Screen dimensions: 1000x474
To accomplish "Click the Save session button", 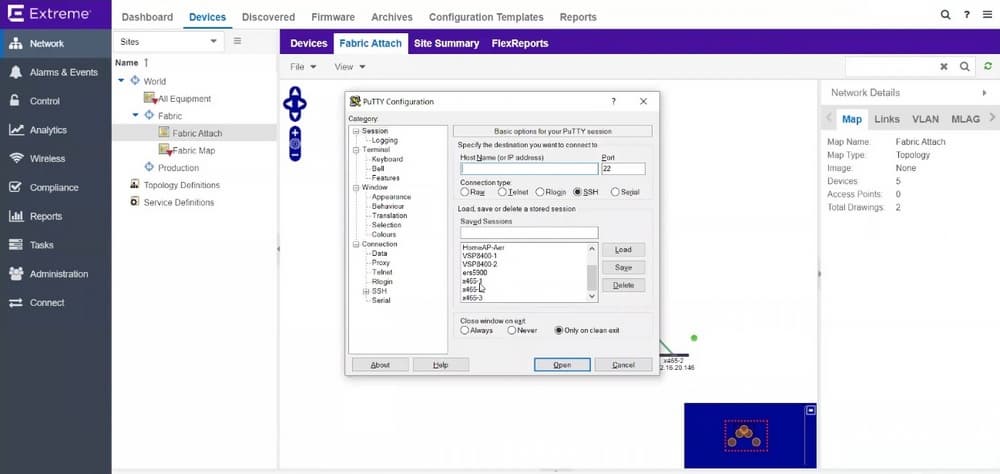I will [x=623, y=267].
